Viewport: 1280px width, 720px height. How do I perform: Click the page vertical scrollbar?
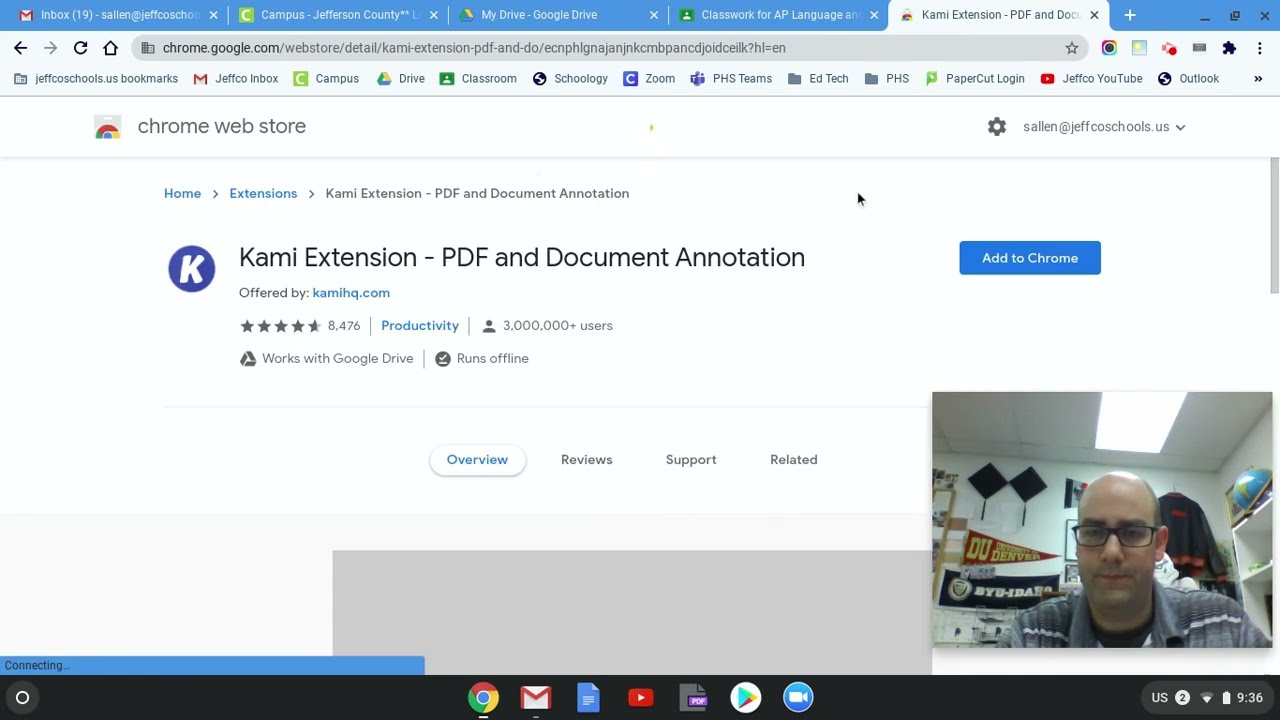coord(1274,226)
